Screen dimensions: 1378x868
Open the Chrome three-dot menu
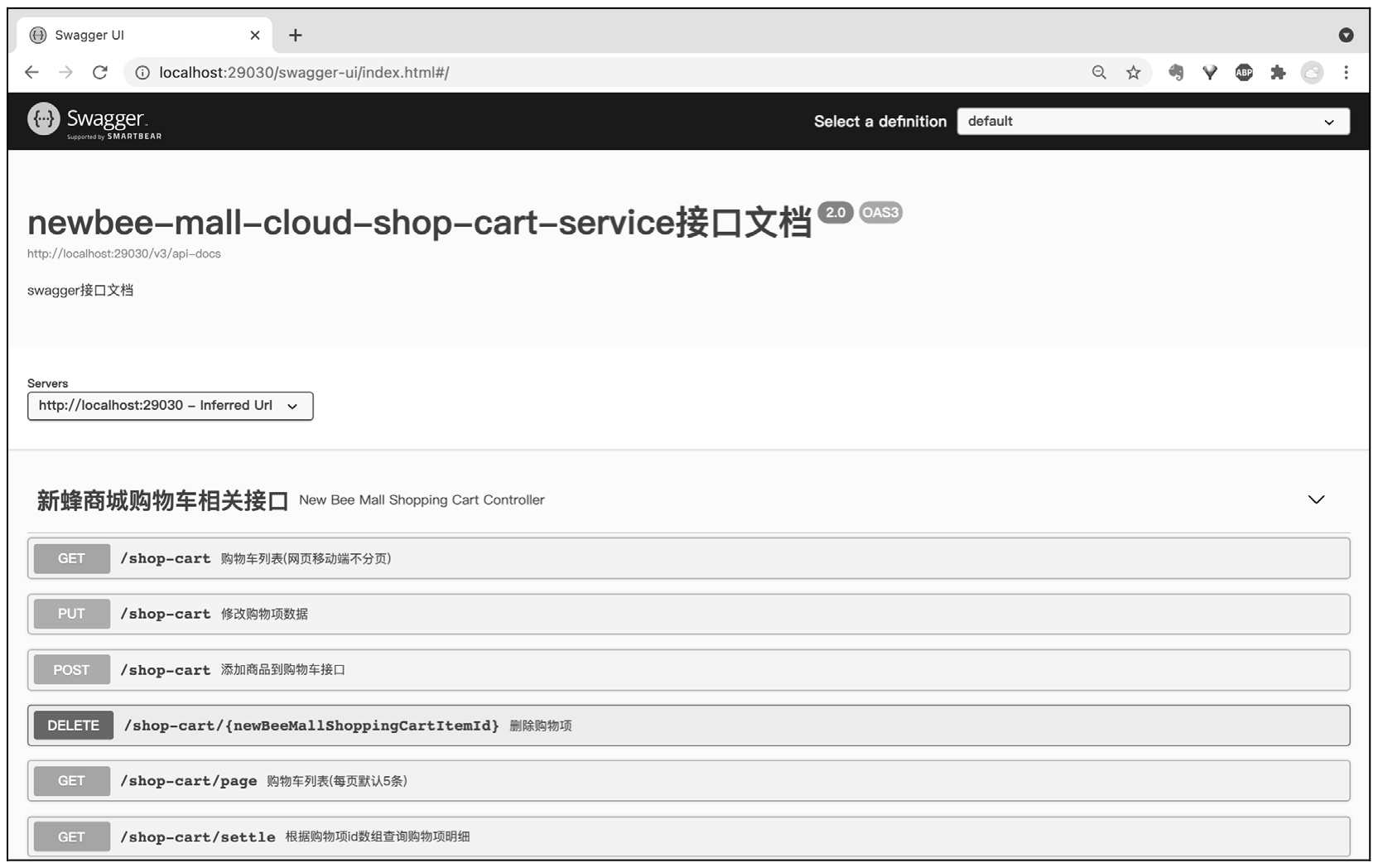coord(1346,72)
